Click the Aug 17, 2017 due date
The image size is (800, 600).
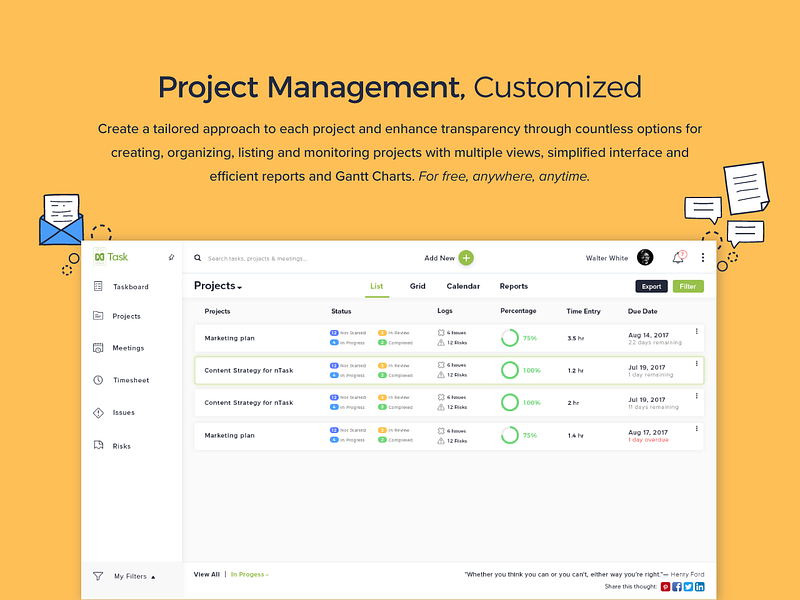[648, 432]
